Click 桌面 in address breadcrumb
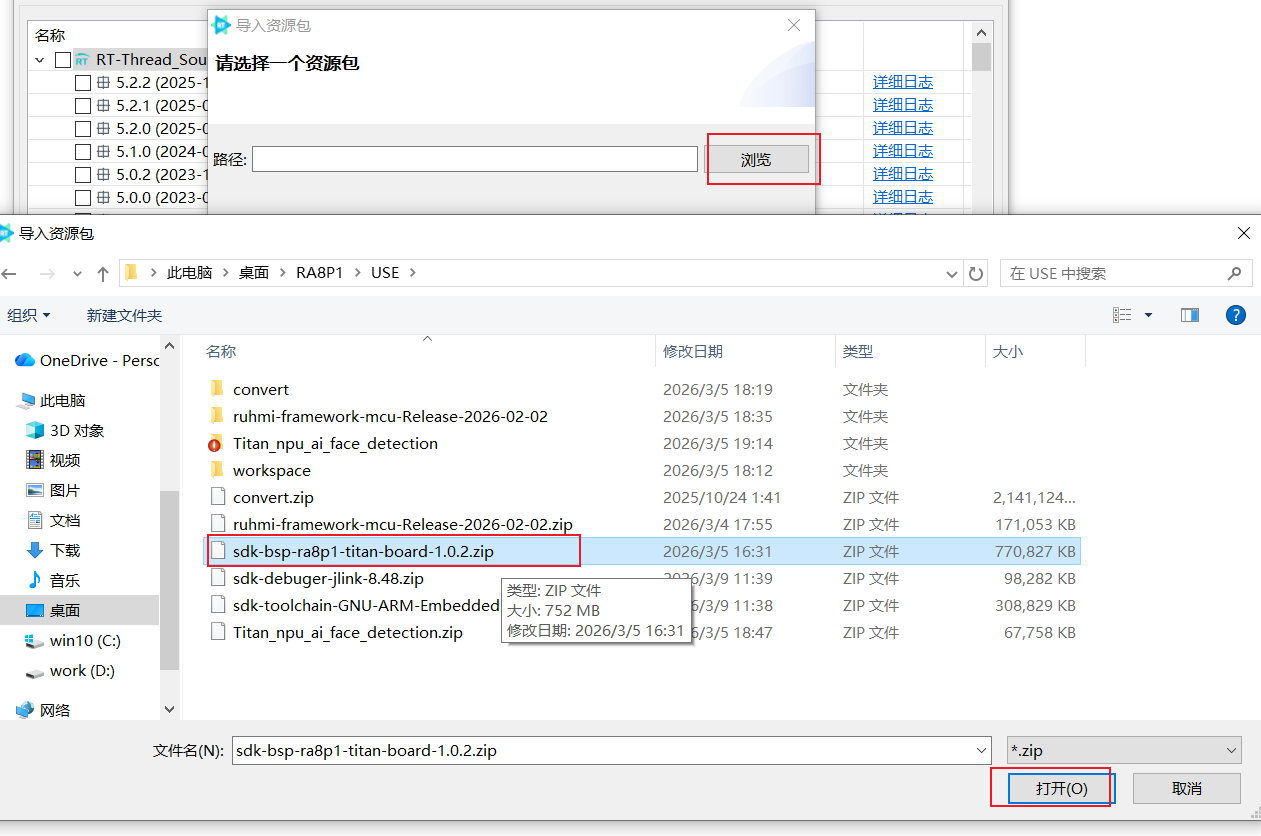This screenshot has height=836, width=1261. pyautogui.click(x=254, y=273)
